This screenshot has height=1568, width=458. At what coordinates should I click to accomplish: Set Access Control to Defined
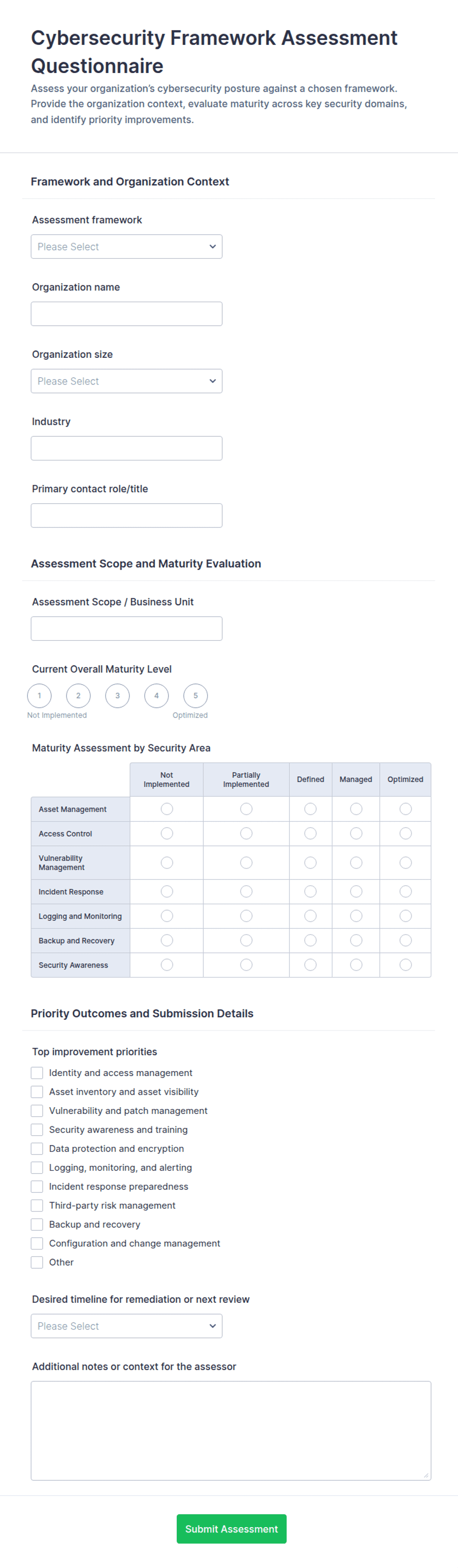coord(310,834)
